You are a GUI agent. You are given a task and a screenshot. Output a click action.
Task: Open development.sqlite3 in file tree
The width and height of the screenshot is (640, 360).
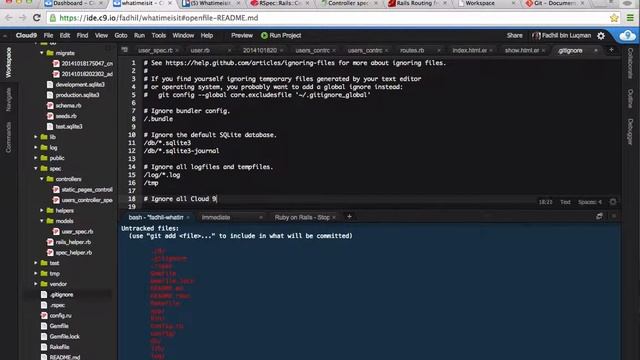[x=80, y=84]
